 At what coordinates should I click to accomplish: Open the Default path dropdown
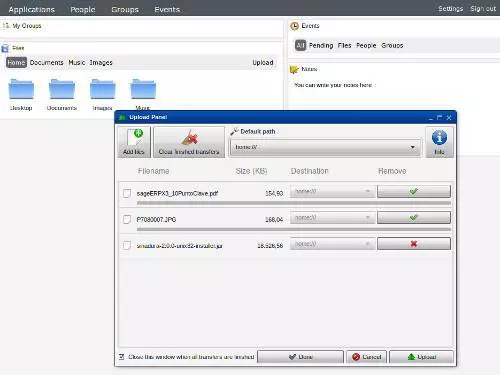pyautogui.click(x=325, y=147)
